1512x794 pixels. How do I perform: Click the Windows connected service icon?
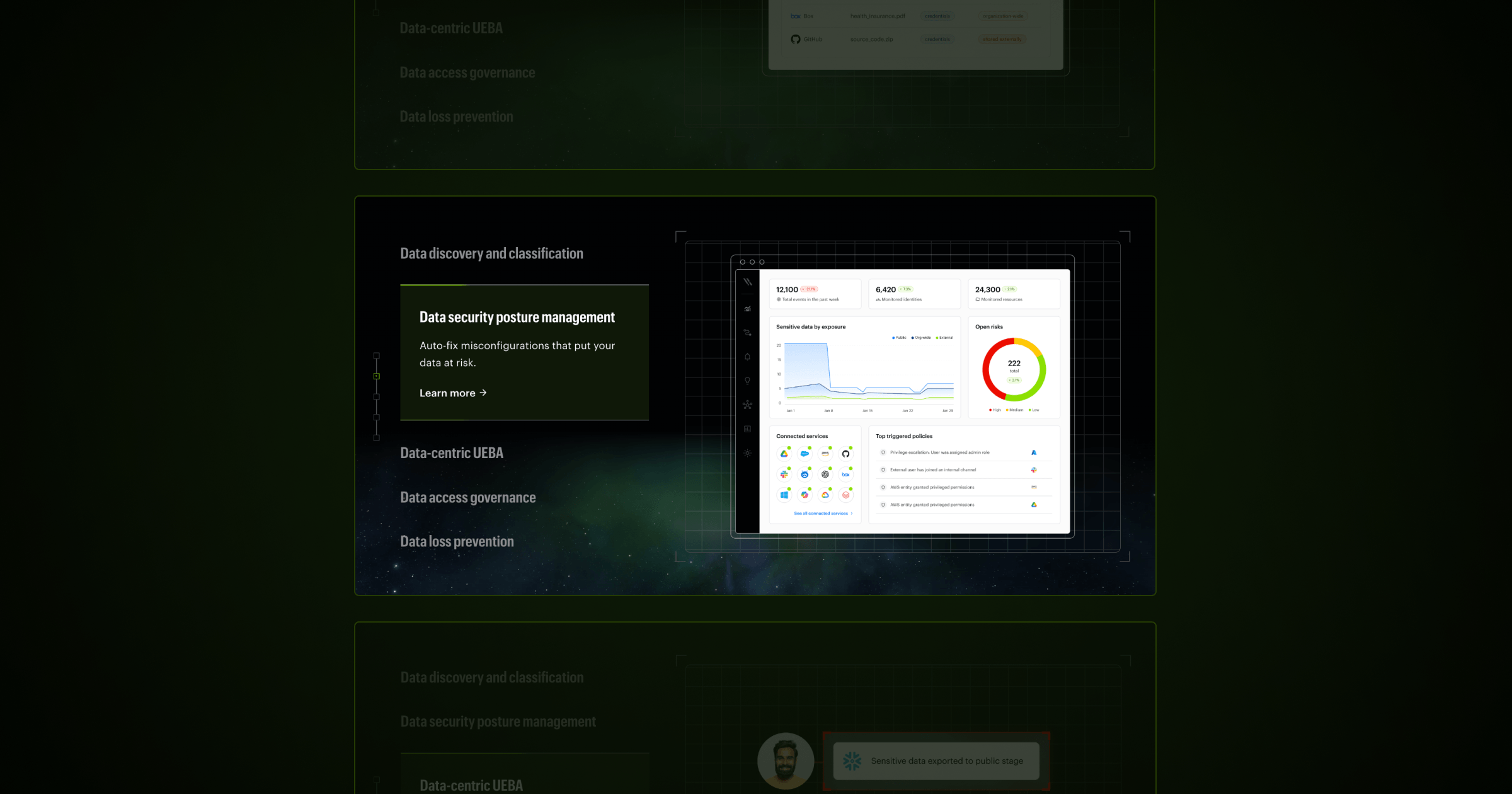point(784,495)
